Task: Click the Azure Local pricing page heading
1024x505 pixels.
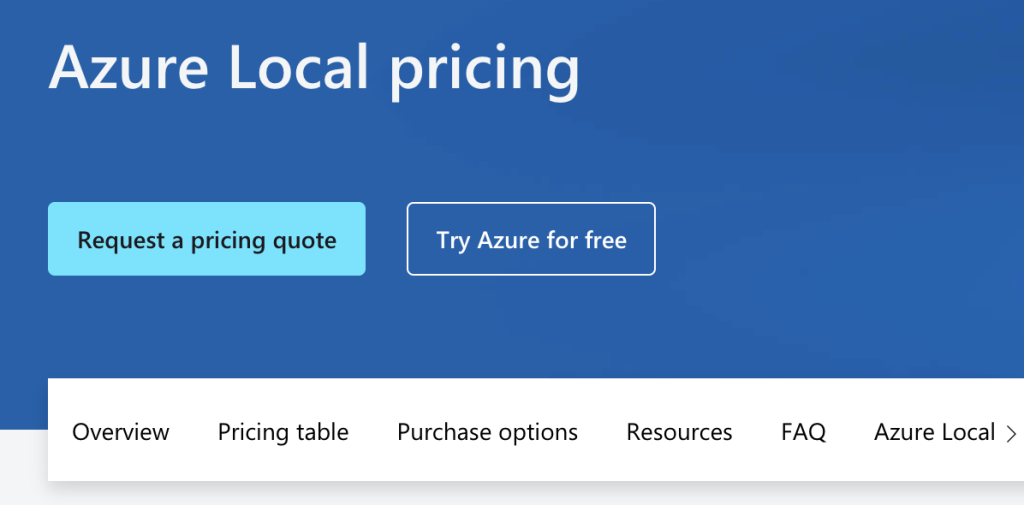Action: click(314, 70)
